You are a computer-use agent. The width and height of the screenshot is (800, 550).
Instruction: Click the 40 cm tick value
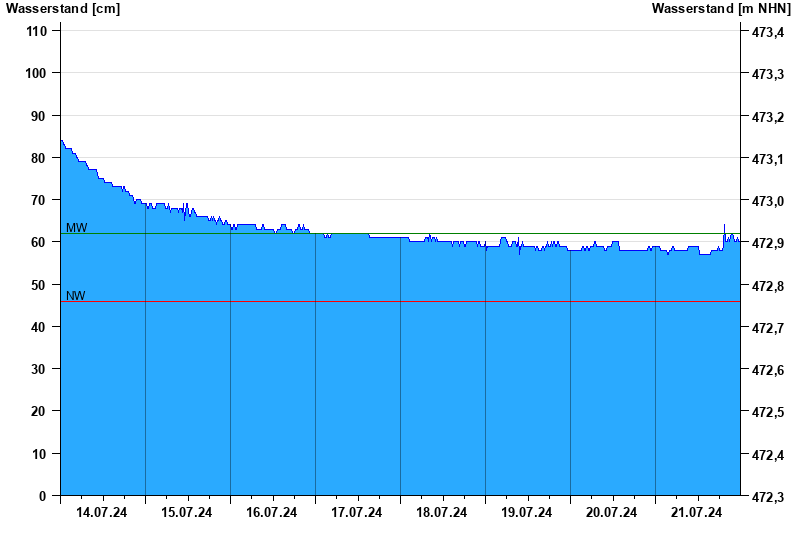click(x=39, y=327)
